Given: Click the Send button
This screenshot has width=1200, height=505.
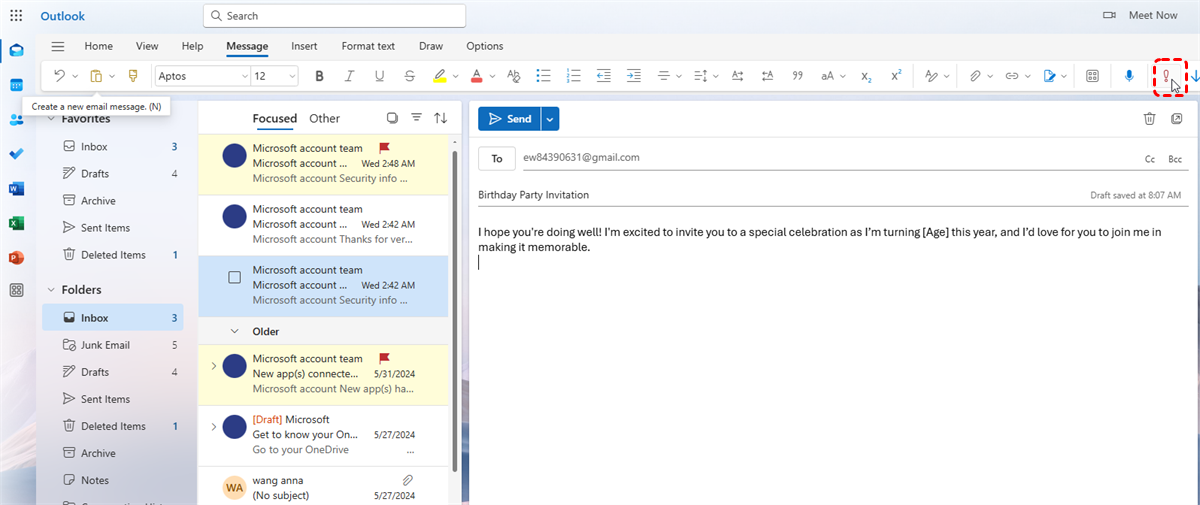Looking at the screenshot, I should tap(509, 119).
